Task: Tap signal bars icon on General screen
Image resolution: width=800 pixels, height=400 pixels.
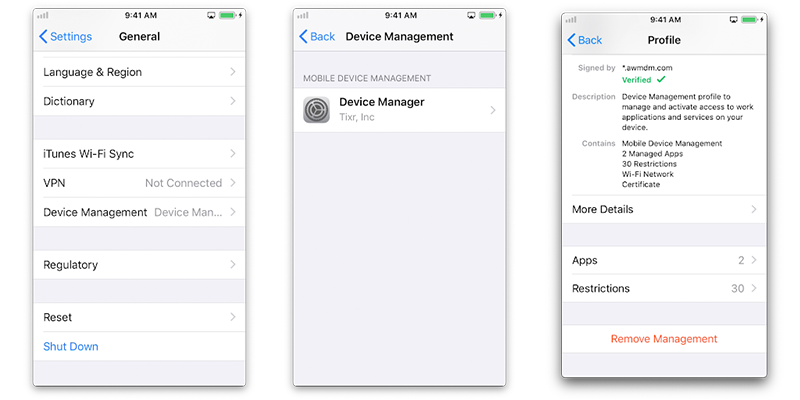Action: pos(43,16)
